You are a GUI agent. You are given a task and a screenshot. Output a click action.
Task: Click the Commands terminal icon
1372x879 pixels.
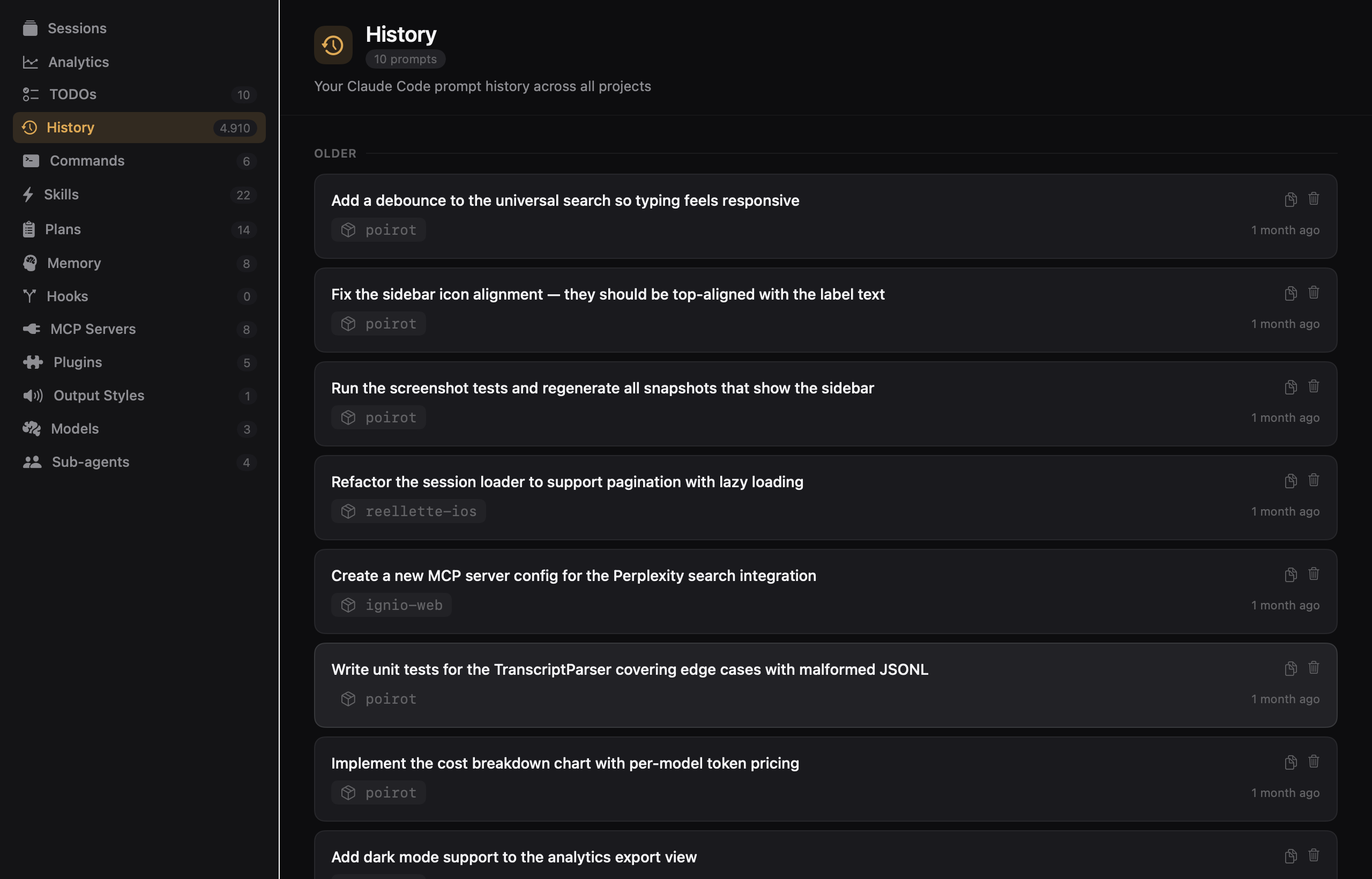[x=30, y=160]
